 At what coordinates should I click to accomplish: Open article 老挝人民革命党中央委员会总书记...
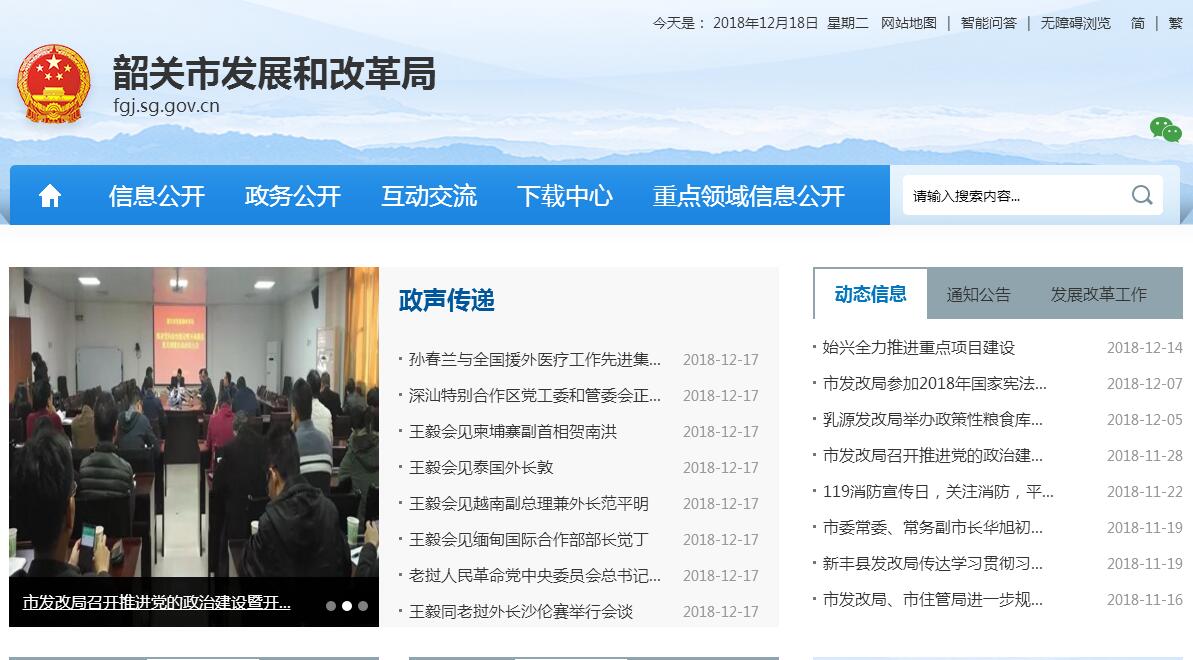(535, 576)
